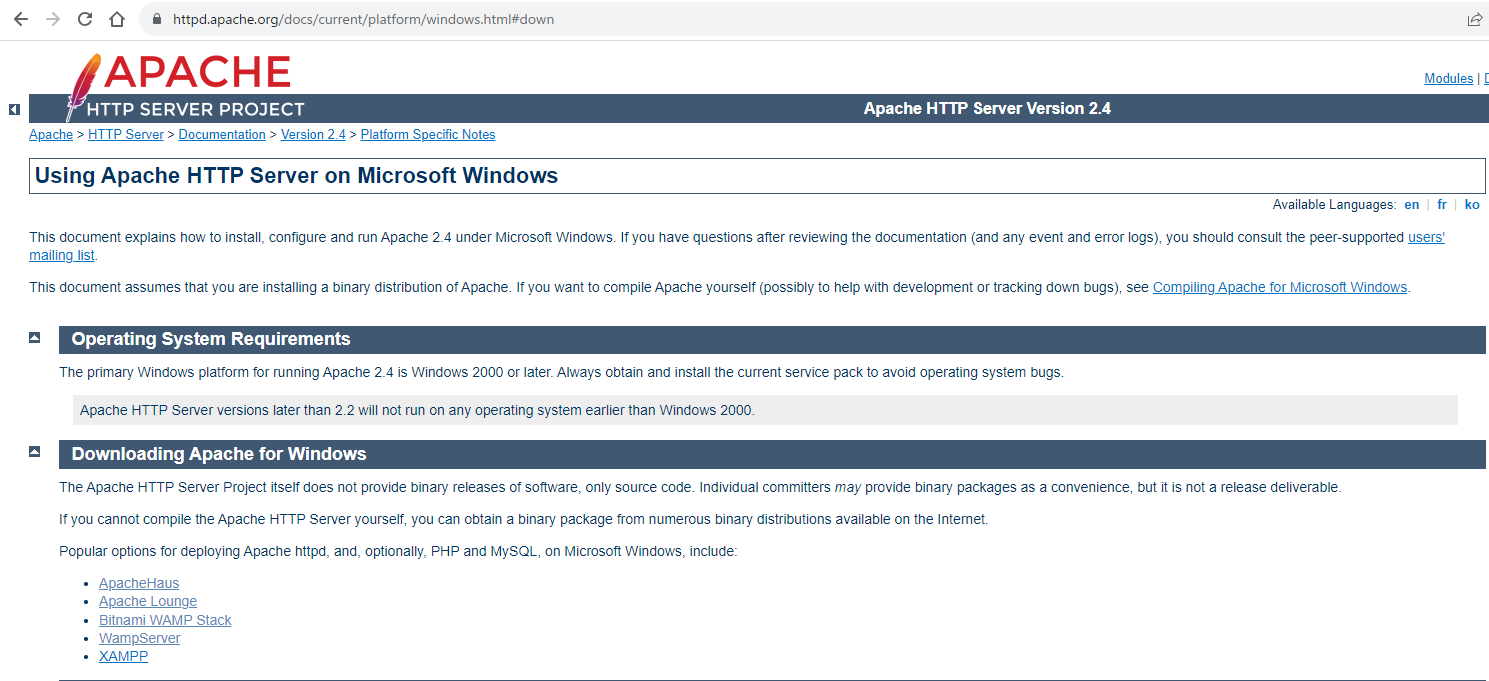This screenshot has width=1489, height=681.
Task: Click the Operating System Requirements heading
Action: [x=211, y=339]
